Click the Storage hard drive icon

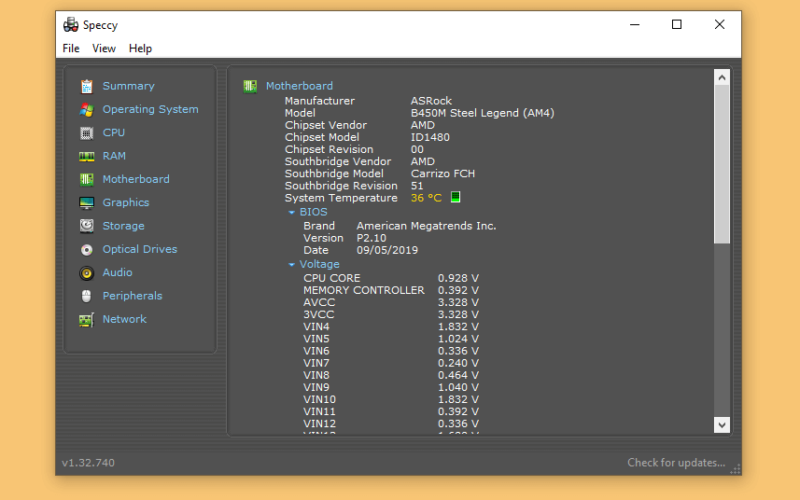[87, 226]
